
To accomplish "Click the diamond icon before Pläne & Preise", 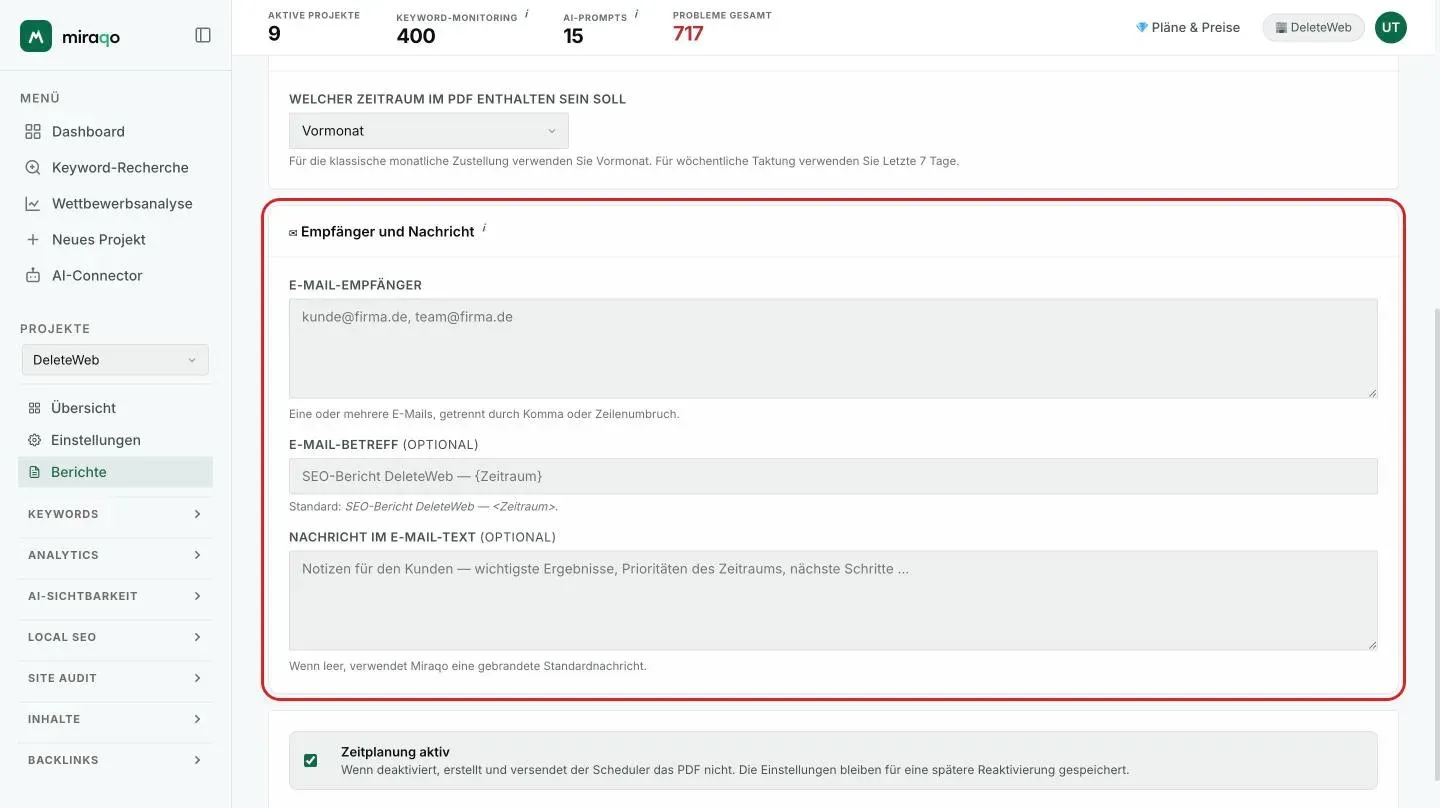I will pyautogui.click(x=1142, y=27).
